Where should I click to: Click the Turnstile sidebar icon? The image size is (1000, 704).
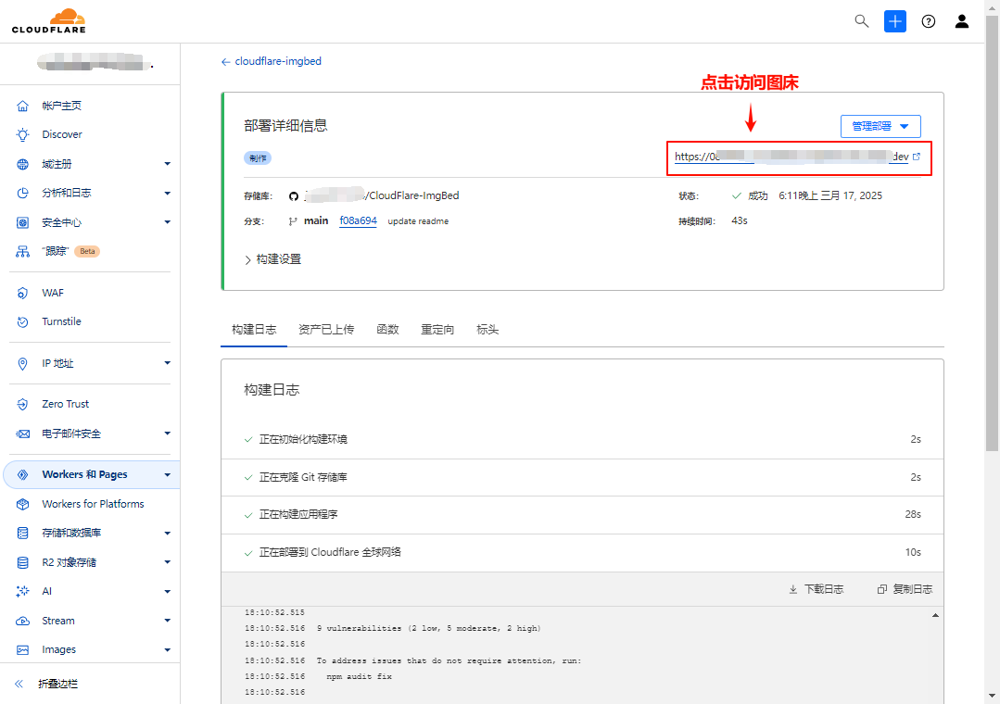23,322
